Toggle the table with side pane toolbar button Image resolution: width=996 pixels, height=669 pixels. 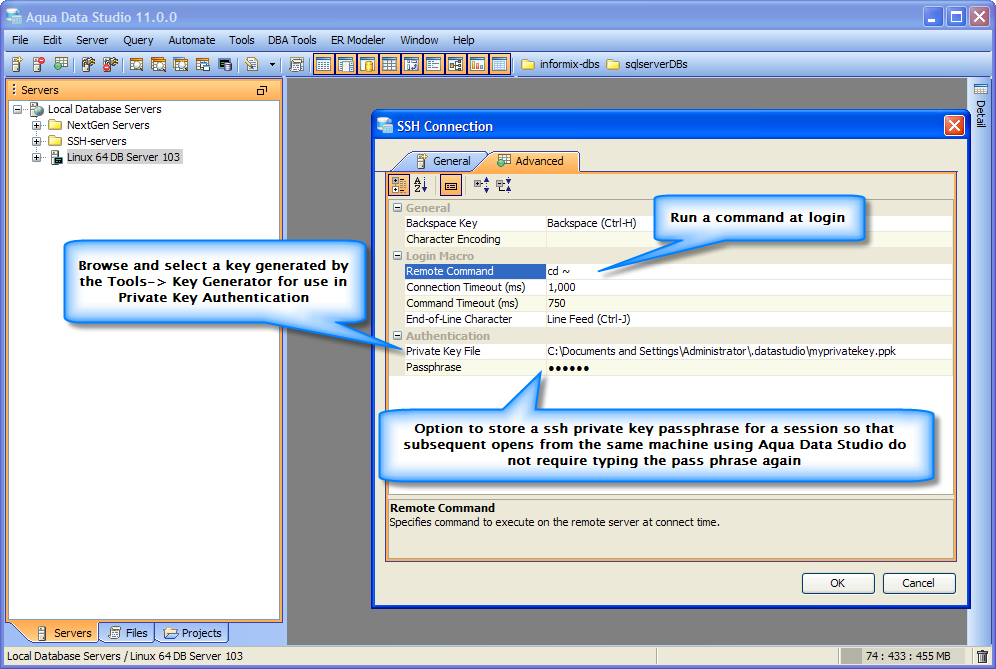pos(346,64)
